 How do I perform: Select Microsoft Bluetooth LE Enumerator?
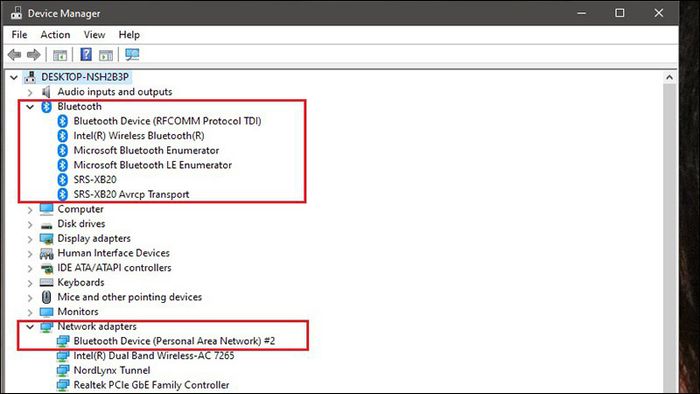pyautogui.click(x=153, y=165)
